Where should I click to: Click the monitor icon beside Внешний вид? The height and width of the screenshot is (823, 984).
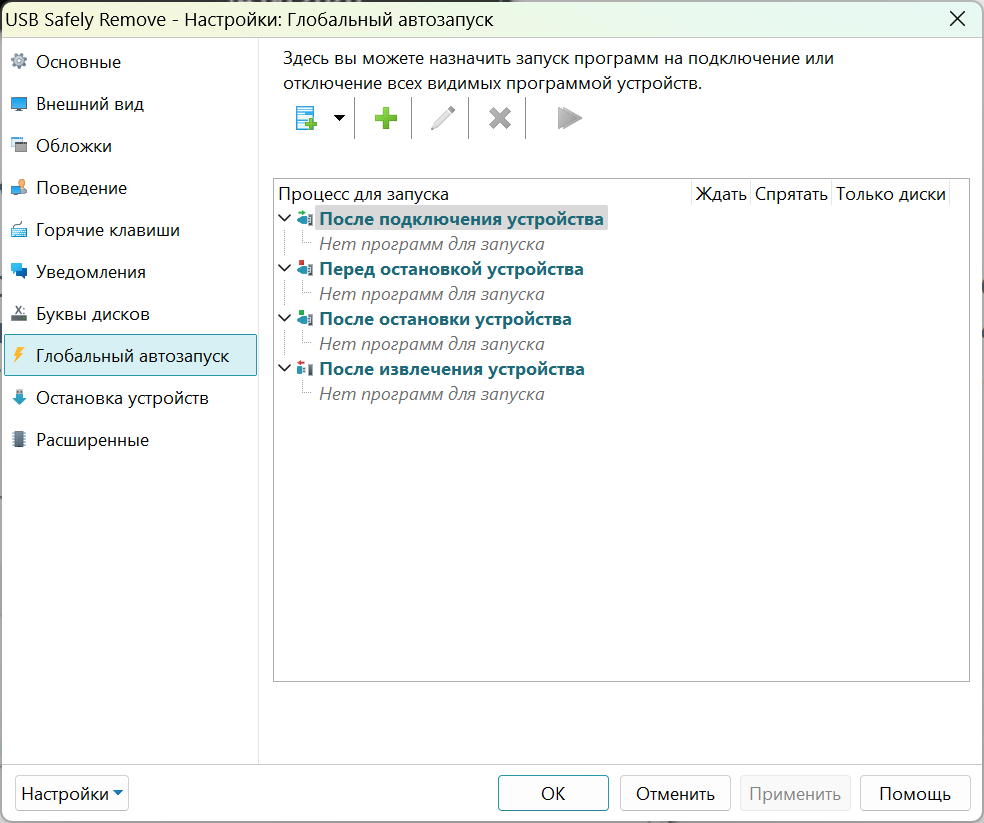19,104
